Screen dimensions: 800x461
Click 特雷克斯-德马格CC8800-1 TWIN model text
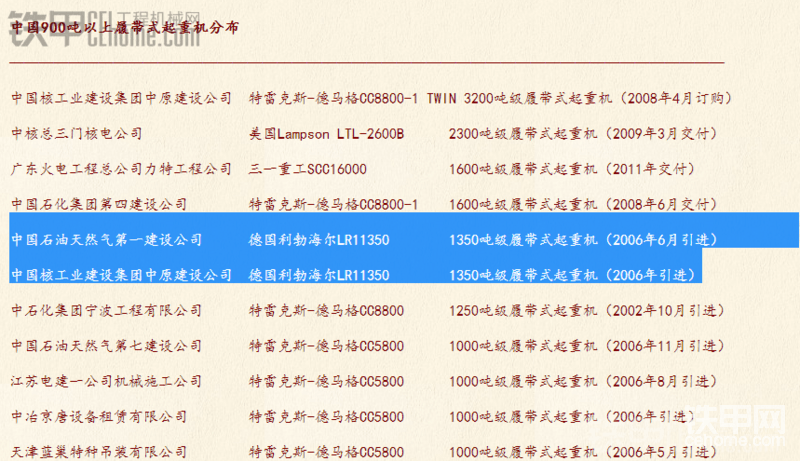pyautogui.click(x=352, y=98)
